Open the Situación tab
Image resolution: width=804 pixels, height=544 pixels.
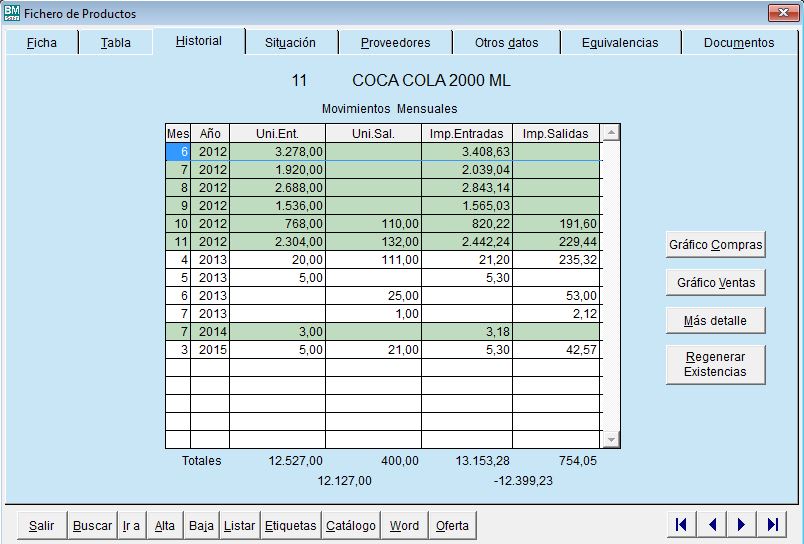[x=290, y=43]
